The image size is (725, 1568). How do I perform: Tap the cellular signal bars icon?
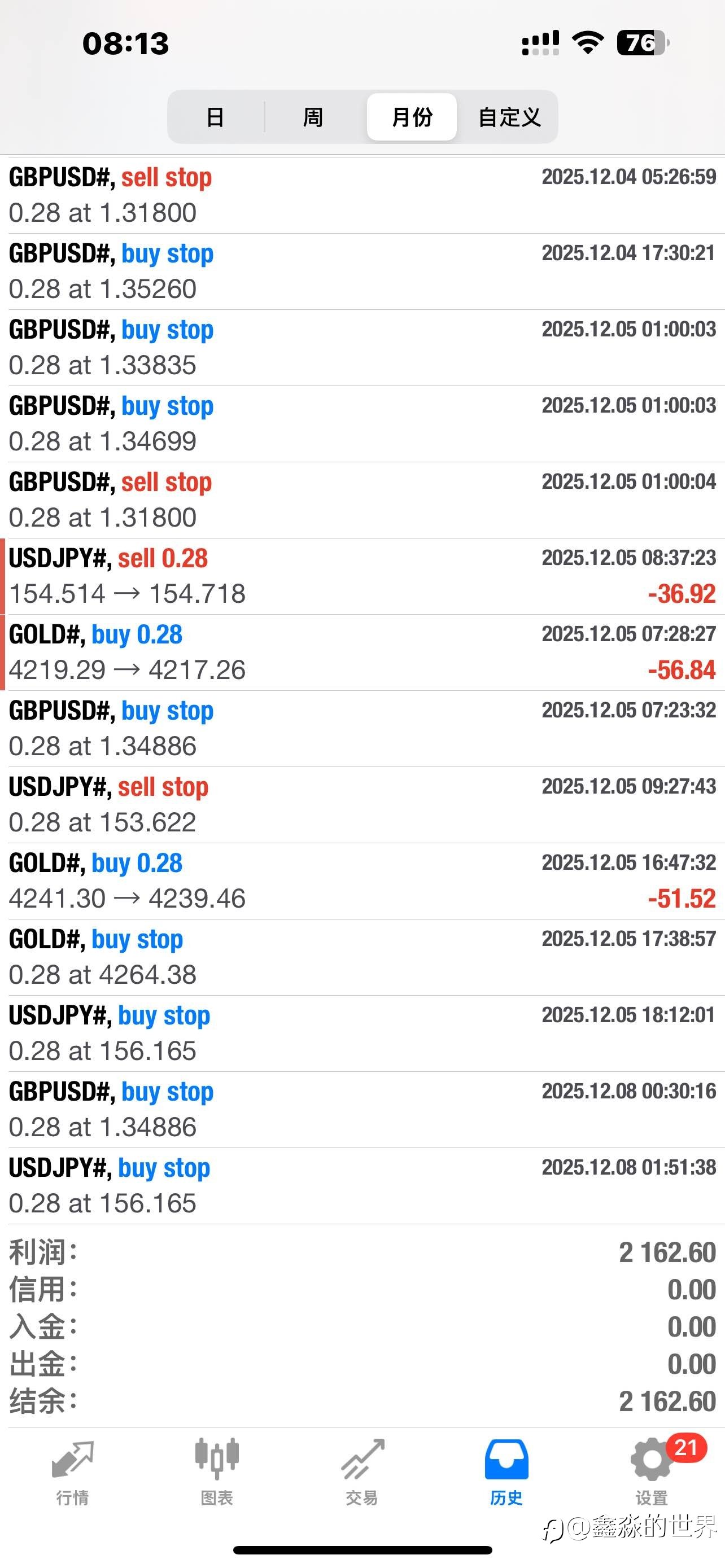coord(540,42)
